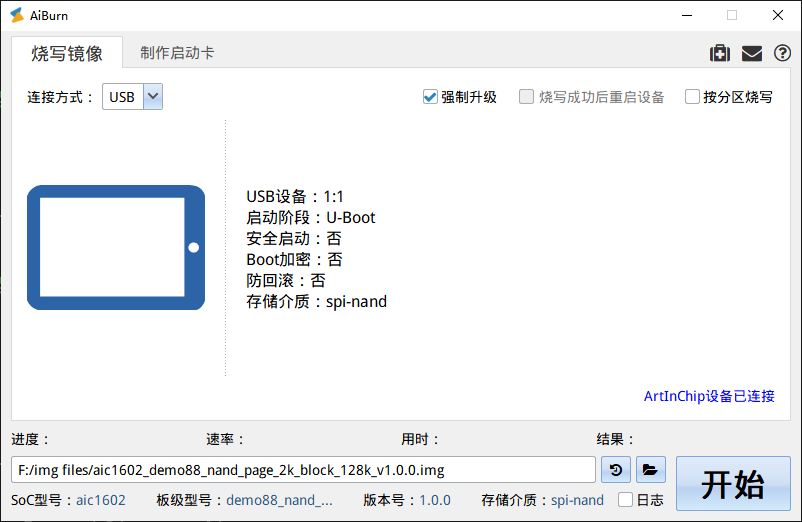Click the ArtInChip设备已连接 status text

(x=709, y=396)
